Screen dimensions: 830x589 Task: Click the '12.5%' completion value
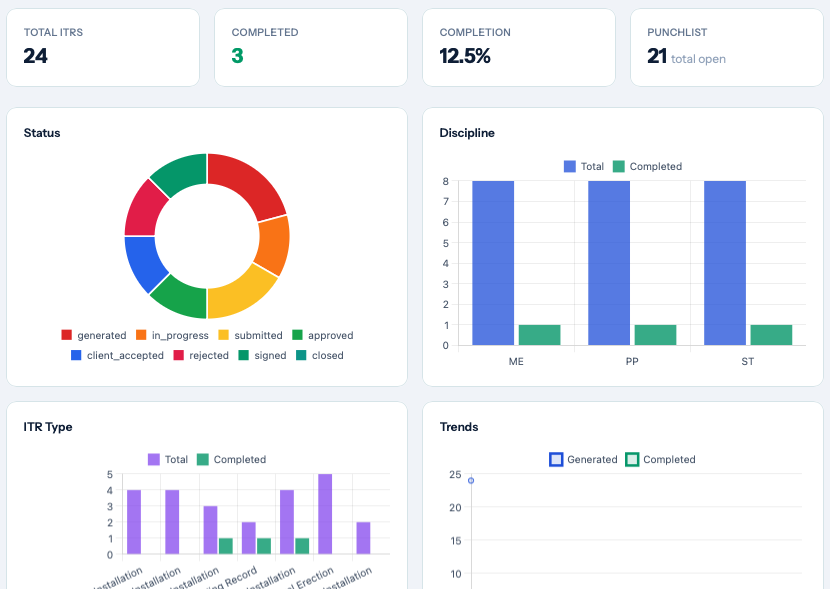[x=465, y=56]
